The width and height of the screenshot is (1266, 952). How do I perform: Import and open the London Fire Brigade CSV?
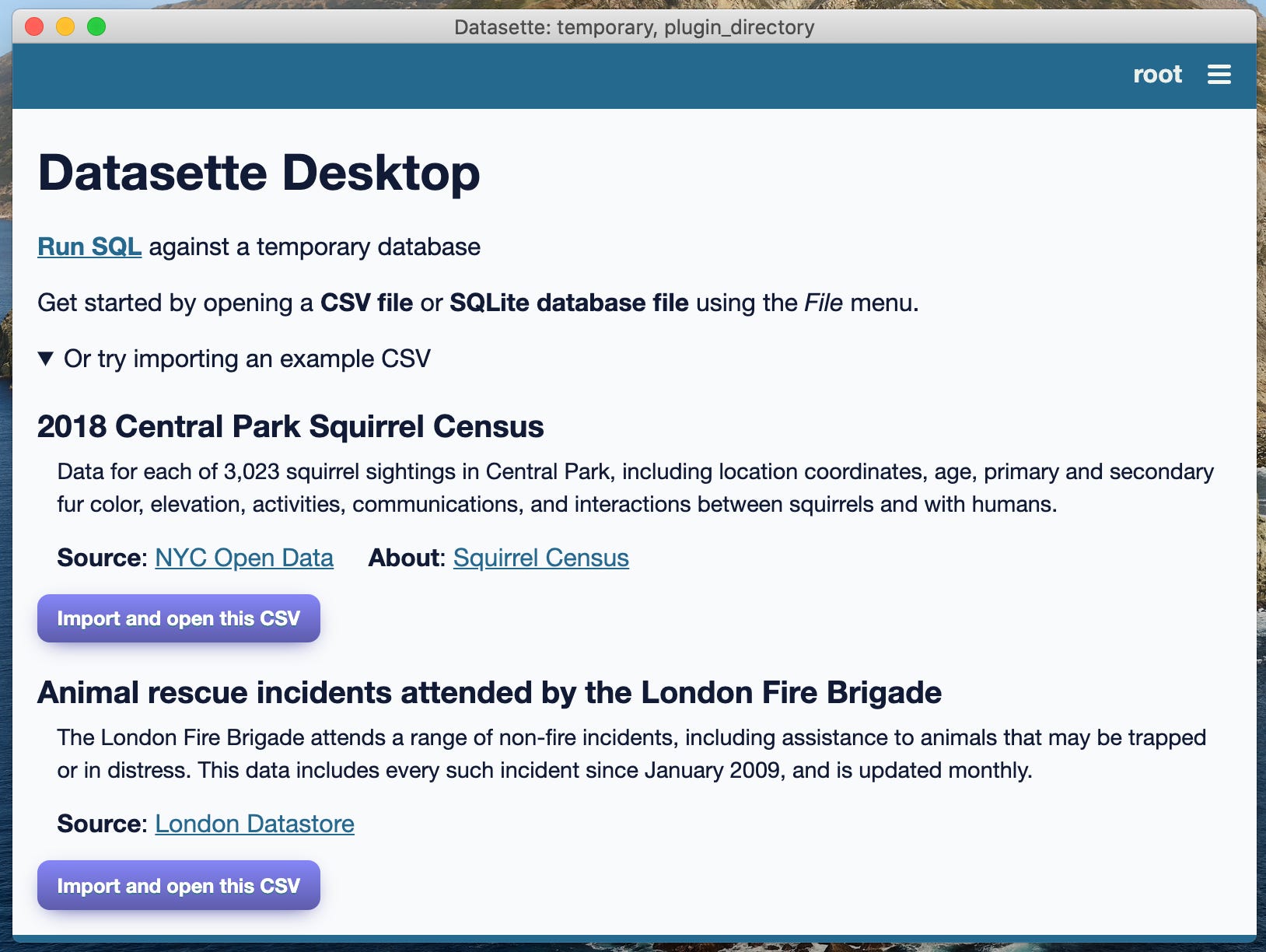pos(178,885)
